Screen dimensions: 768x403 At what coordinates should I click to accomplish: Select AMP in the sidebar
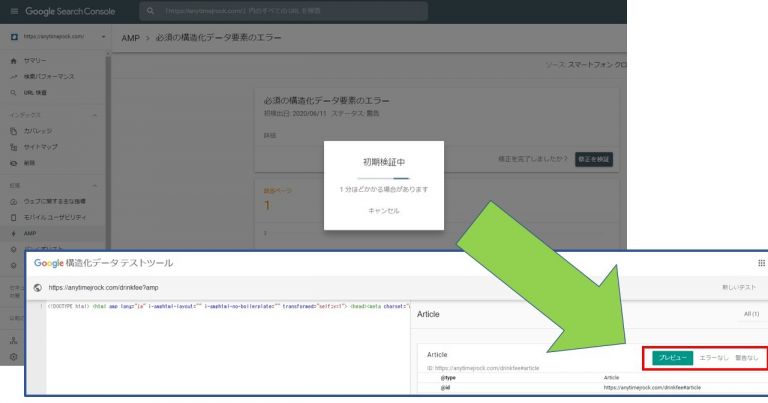(30, 234)
